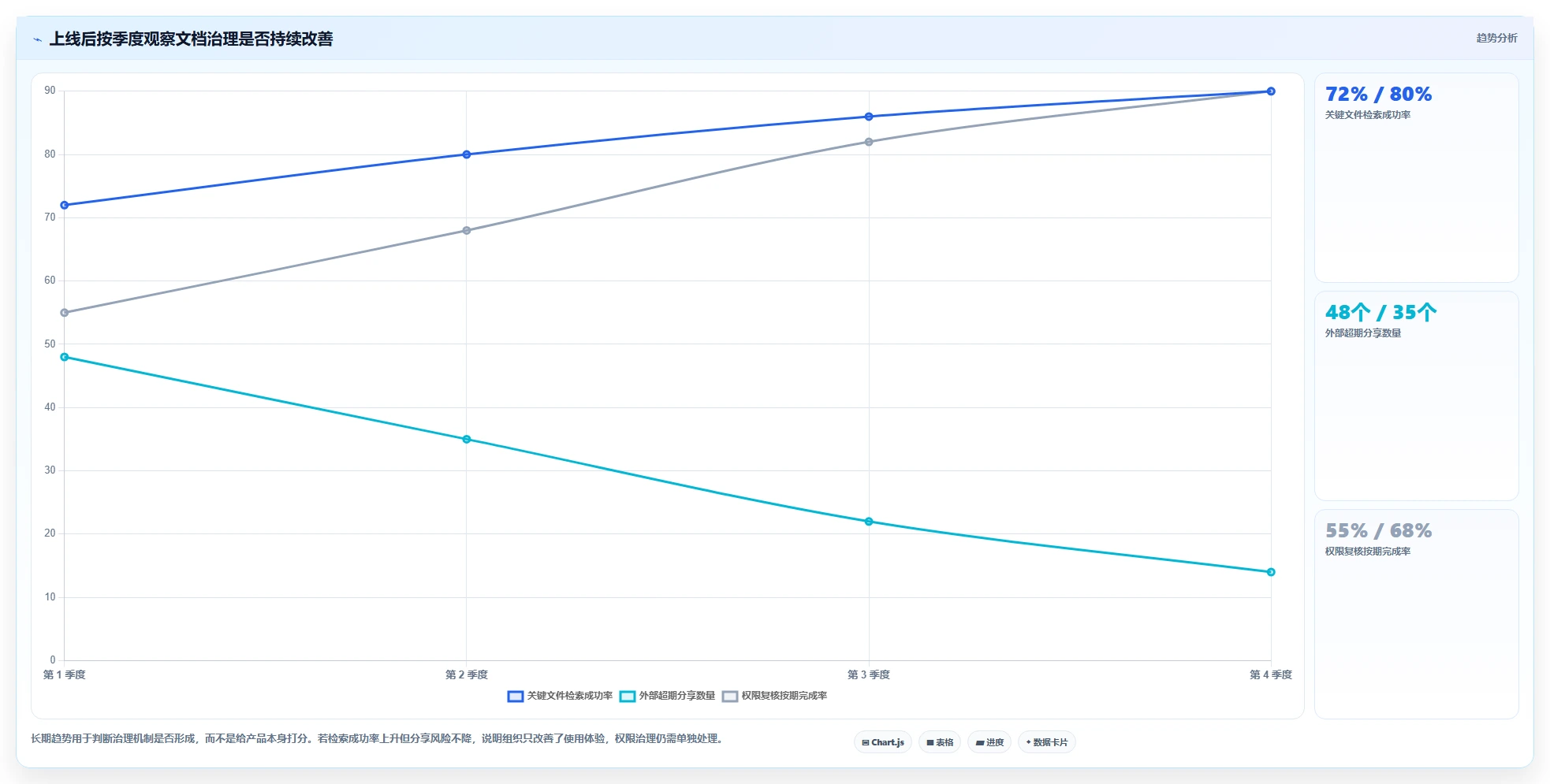Image resolution: width=1550 pixels, height=784 pixels.
Task: Click the 进度 tag chip
Action: pyautogui.click(x=989, y=742)
